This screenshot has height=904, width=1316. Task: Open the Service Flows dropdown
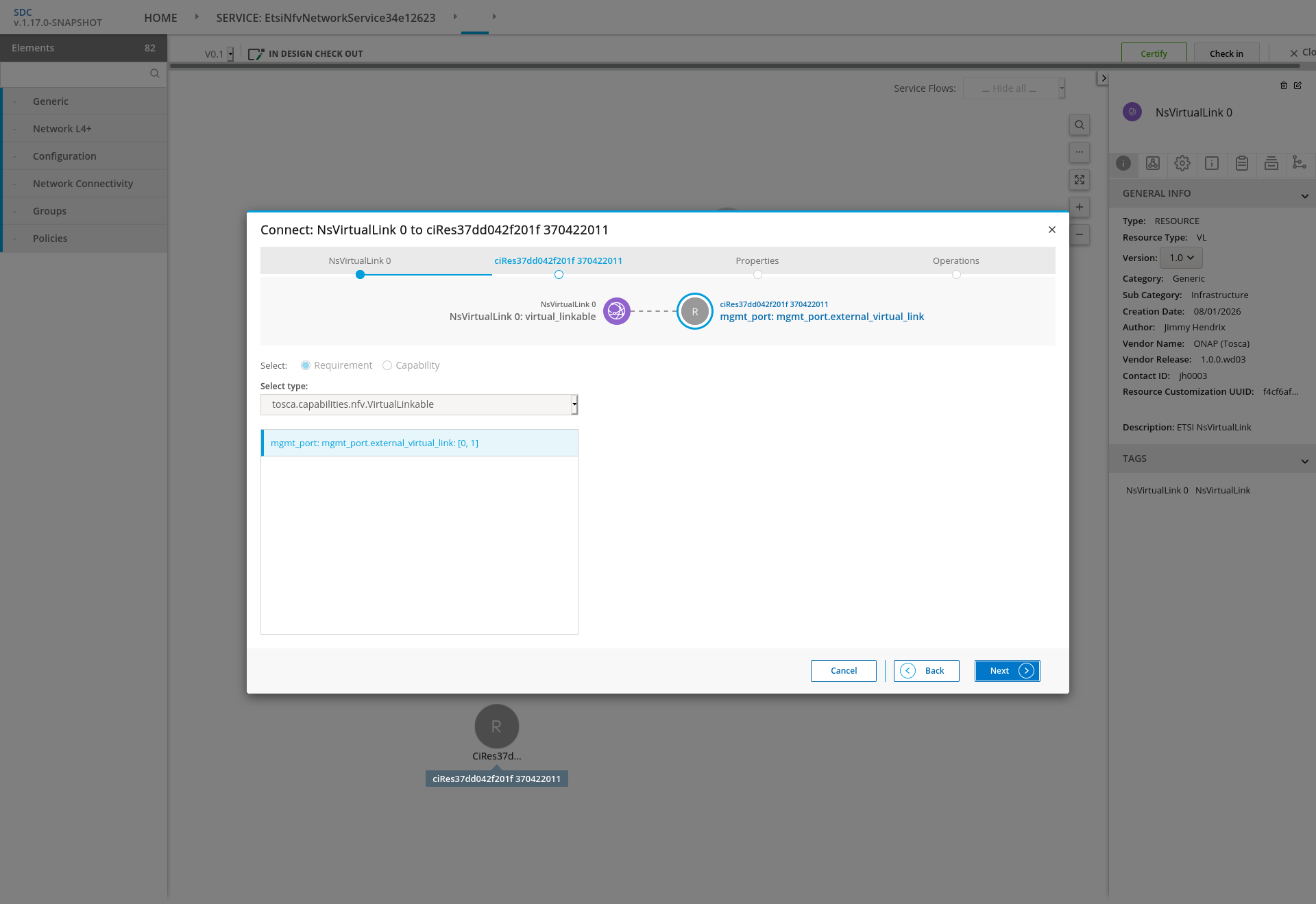(x=1014, y=88)
